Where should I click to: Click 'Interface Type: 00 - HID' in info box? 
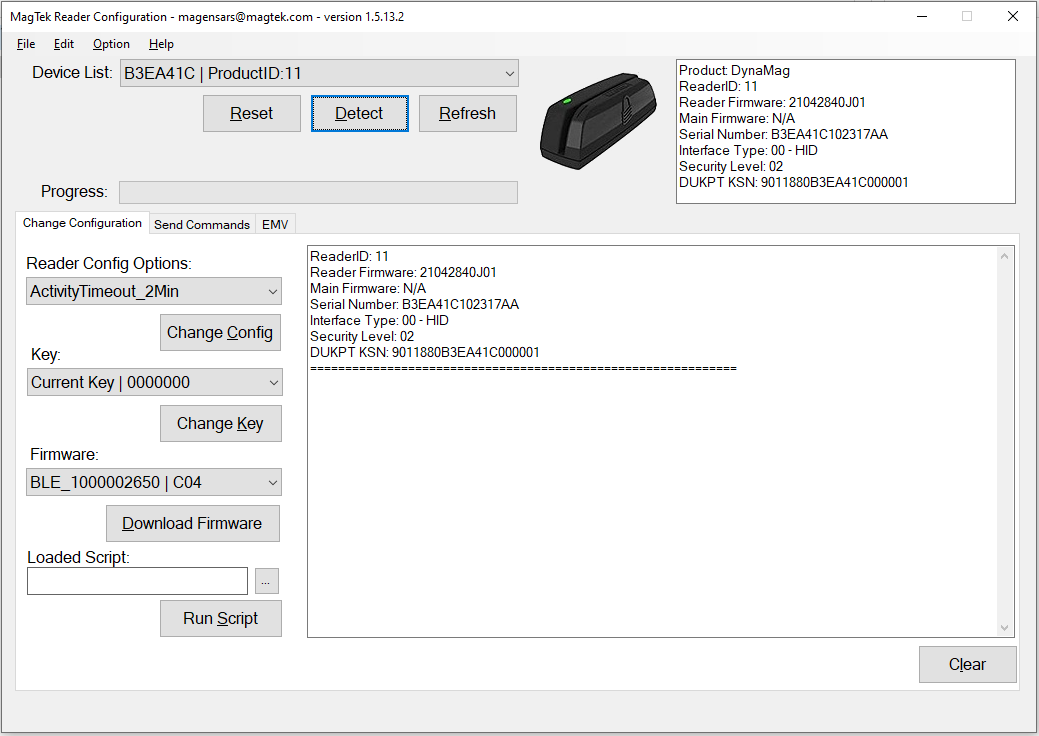[x=748, y=150]
